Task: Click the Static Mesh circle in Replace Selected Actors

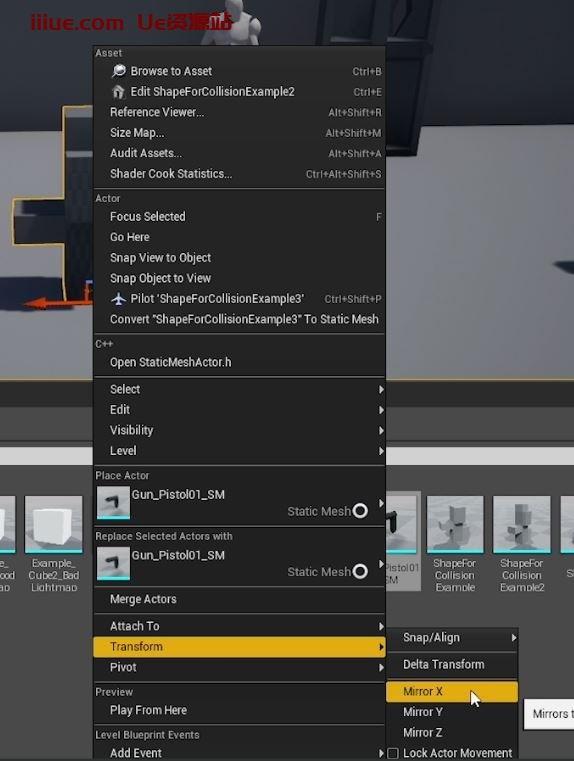Action: (360, 572)
